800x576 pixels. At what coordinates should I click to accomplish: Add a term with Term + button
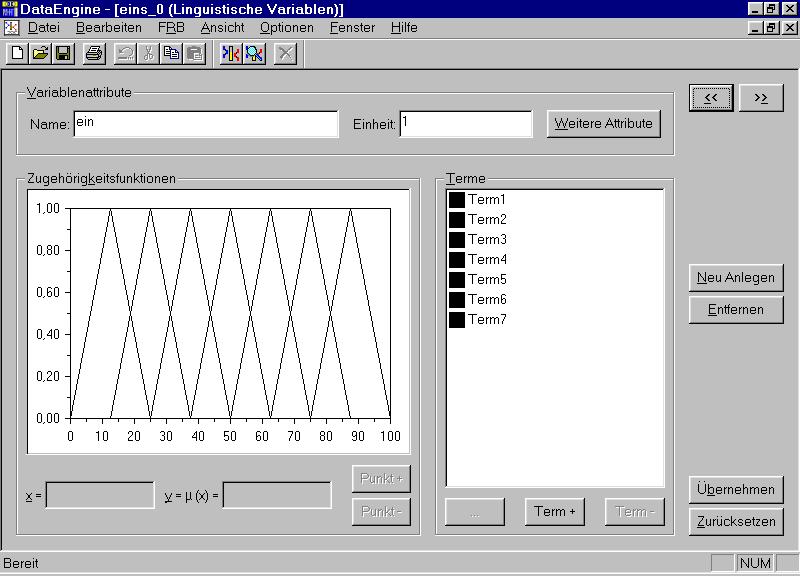coord(554,511)
